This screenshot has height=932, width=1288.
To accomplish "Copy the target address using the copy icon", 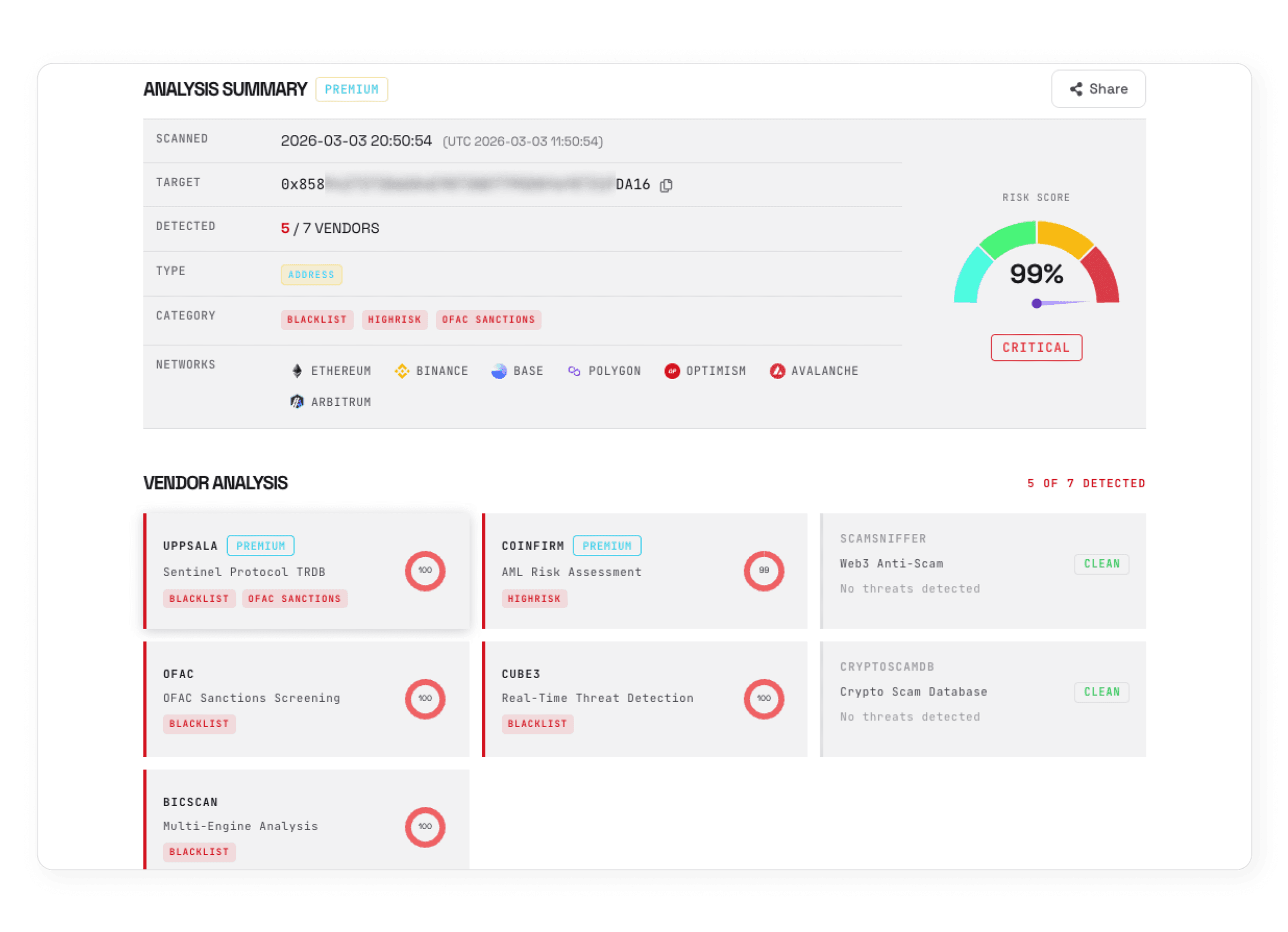I will point(666,185).
